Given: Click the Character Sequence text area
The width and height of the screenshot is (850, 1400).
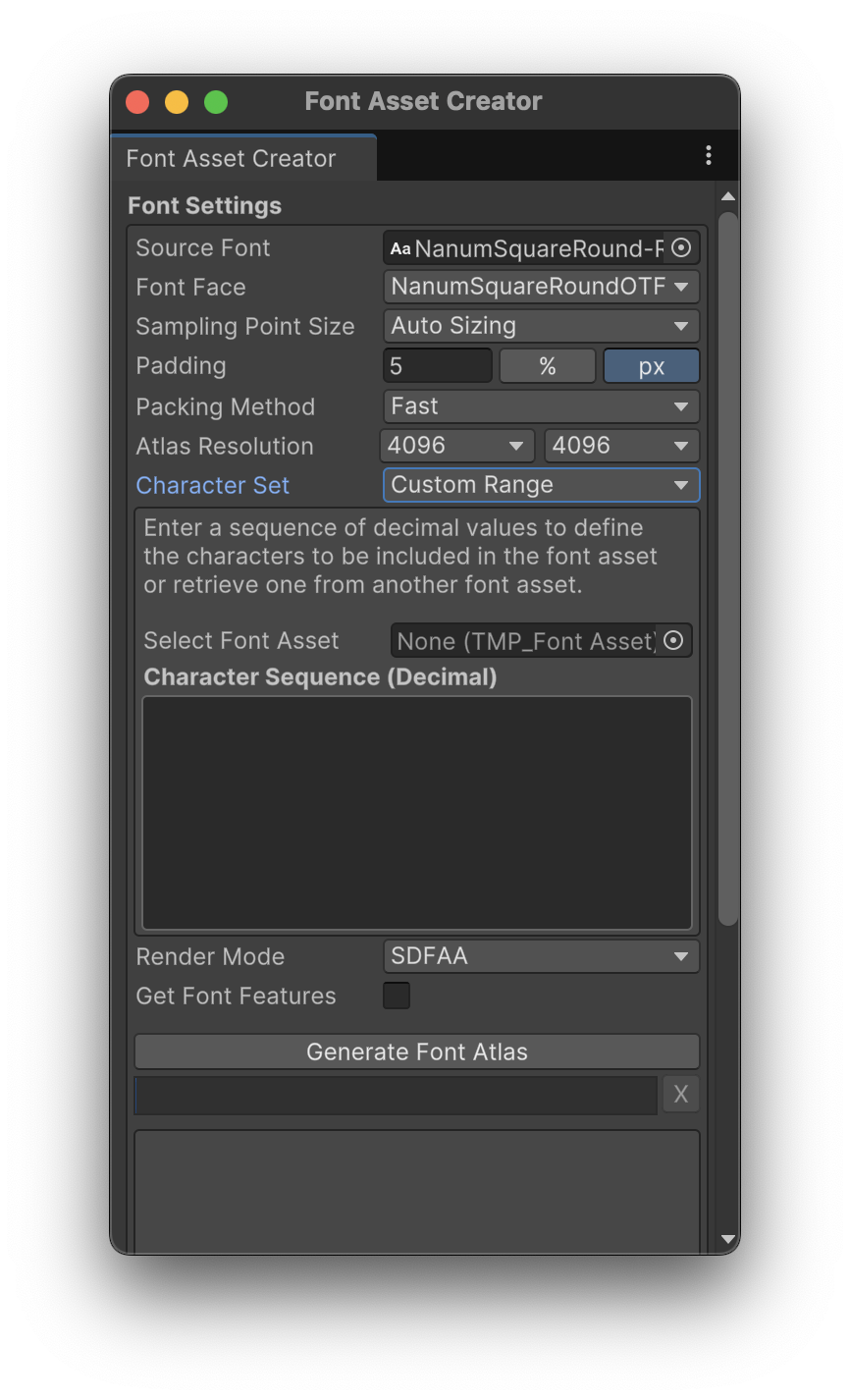Looking at the screenshot, I should (417, 813).
